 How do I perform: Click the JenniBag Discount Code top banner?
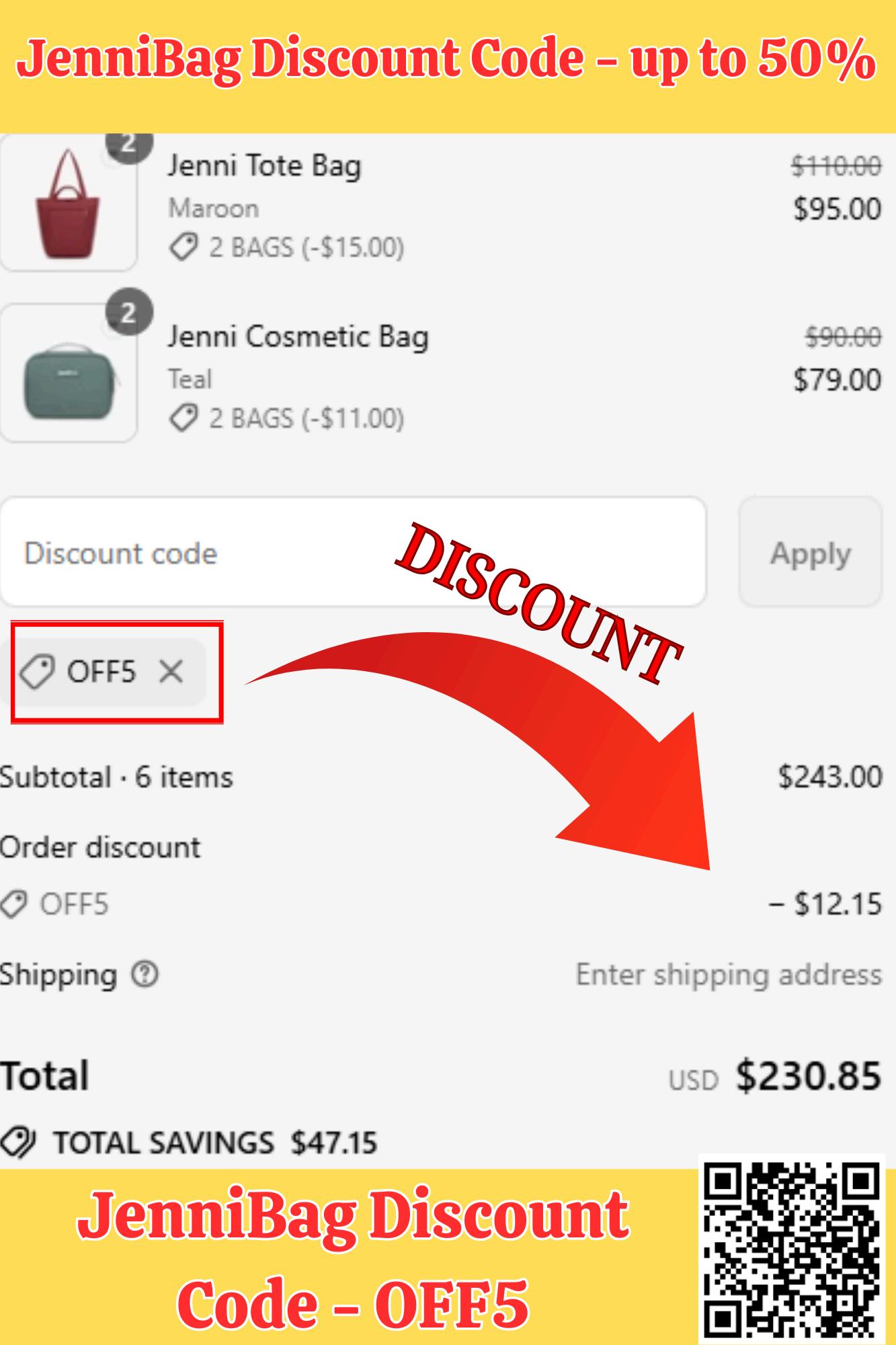pyautogui.click(x=447, y=61)
